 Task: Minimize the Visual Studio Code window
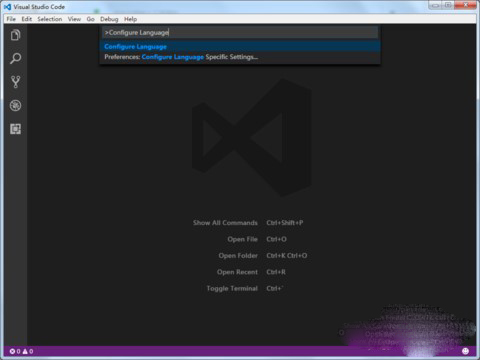[x=435, y=5]
